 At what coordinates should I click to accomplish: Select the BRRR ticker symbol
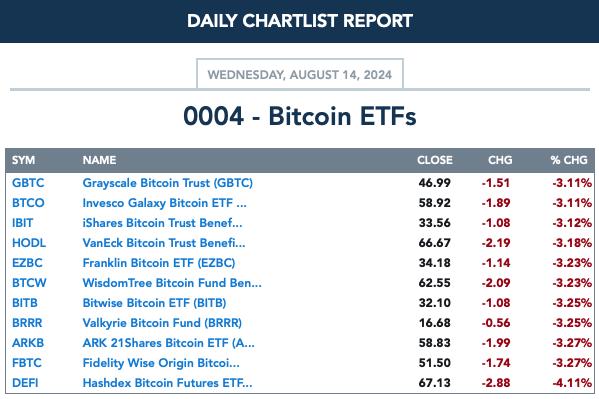click(x=27, y=323)
